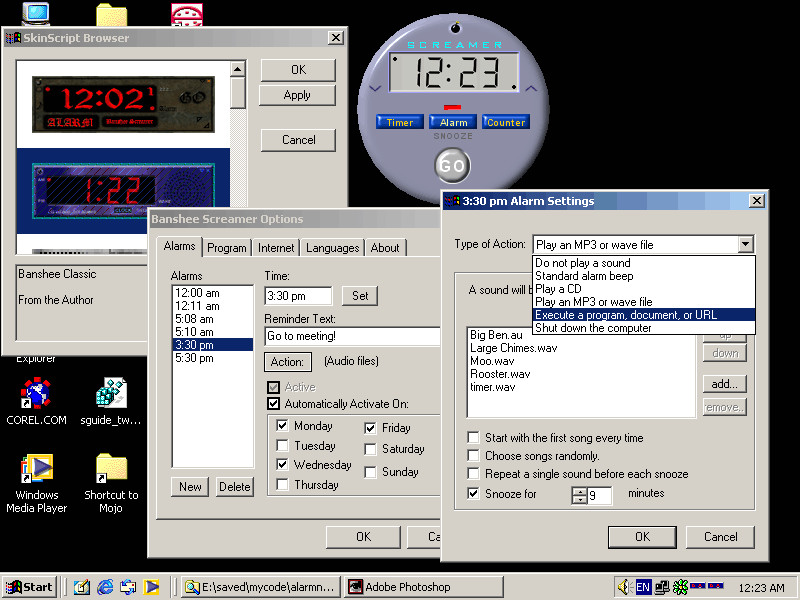Launch Internet Explorer from quick launch bar
The width and height of the screenshot is (800, 600).
coord(105,587)
